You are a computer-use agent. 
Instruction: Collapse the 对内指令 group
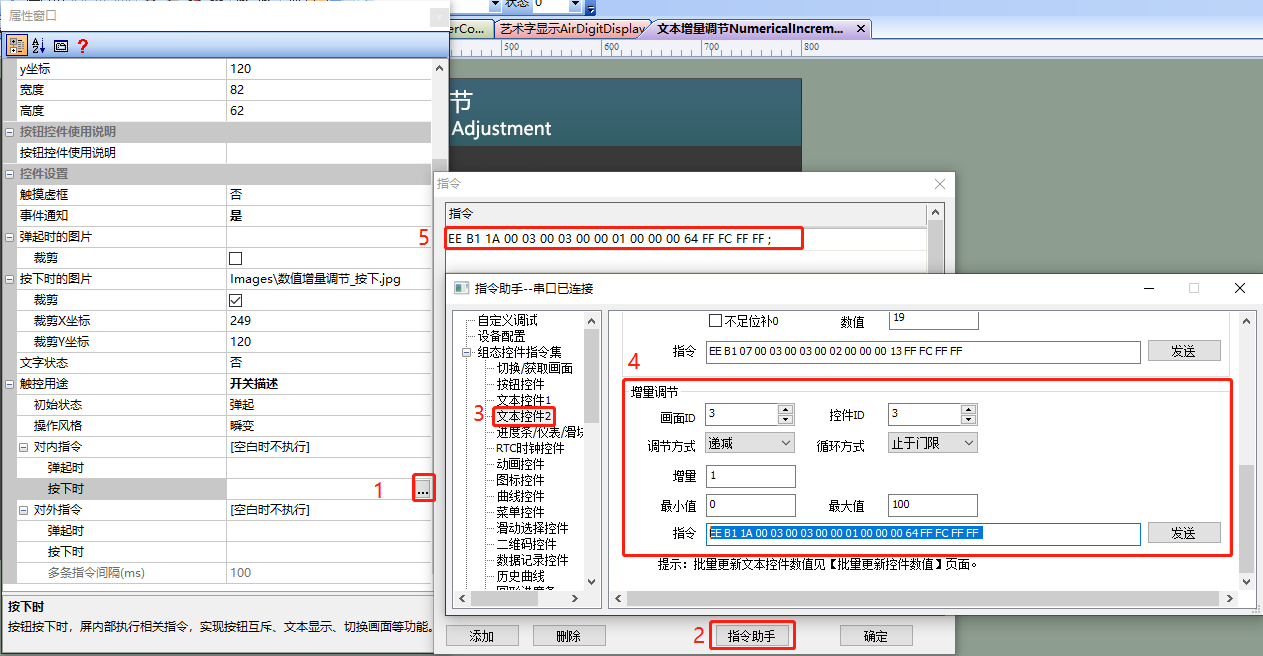tap(24, 447)
